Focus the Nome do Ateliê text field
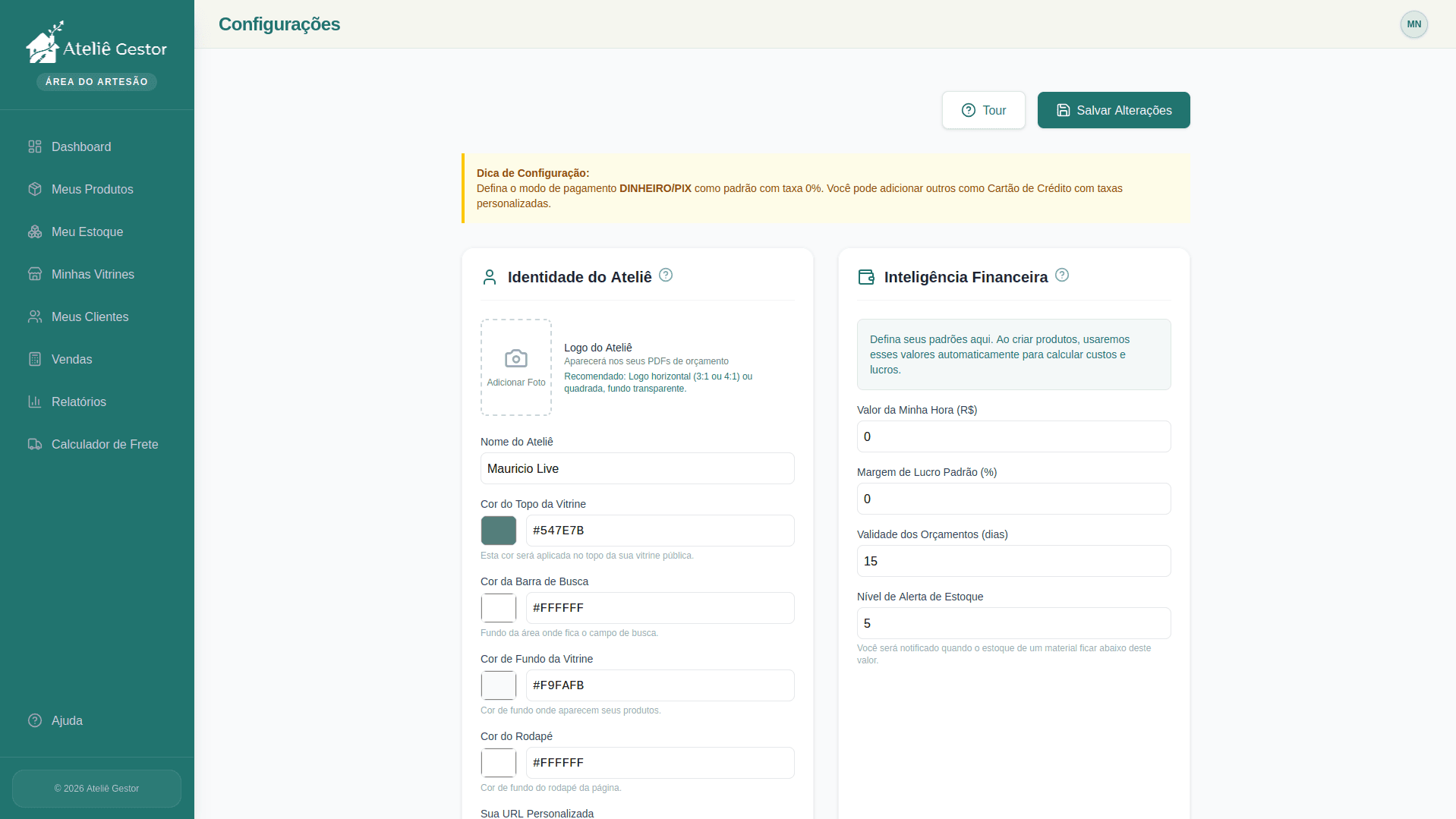The height and width of the screenshot is (819, 1456). click(x=637, y=468)
